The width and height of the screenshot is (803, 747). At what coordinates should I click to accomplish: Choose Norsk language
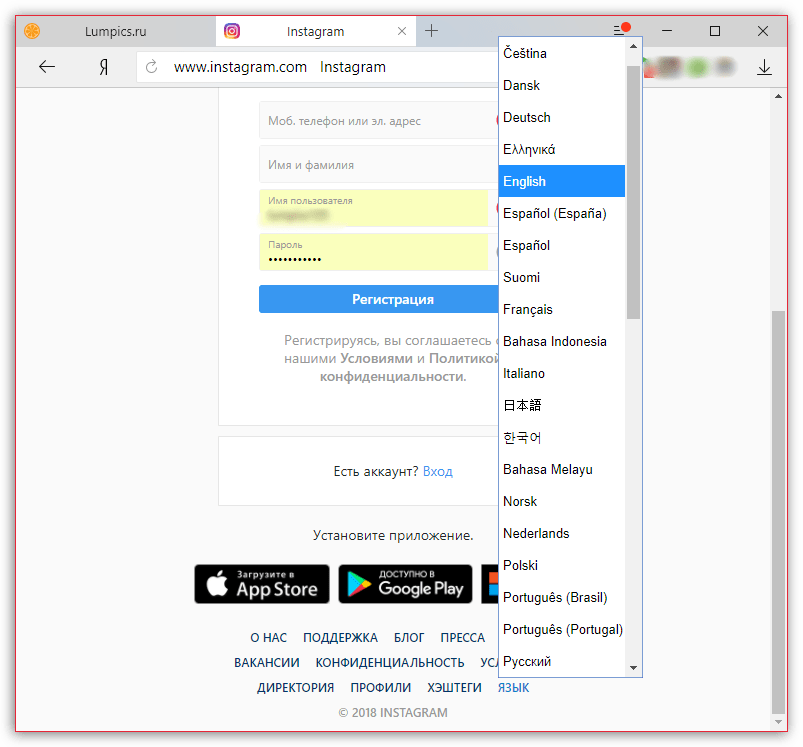click(561, 501)
